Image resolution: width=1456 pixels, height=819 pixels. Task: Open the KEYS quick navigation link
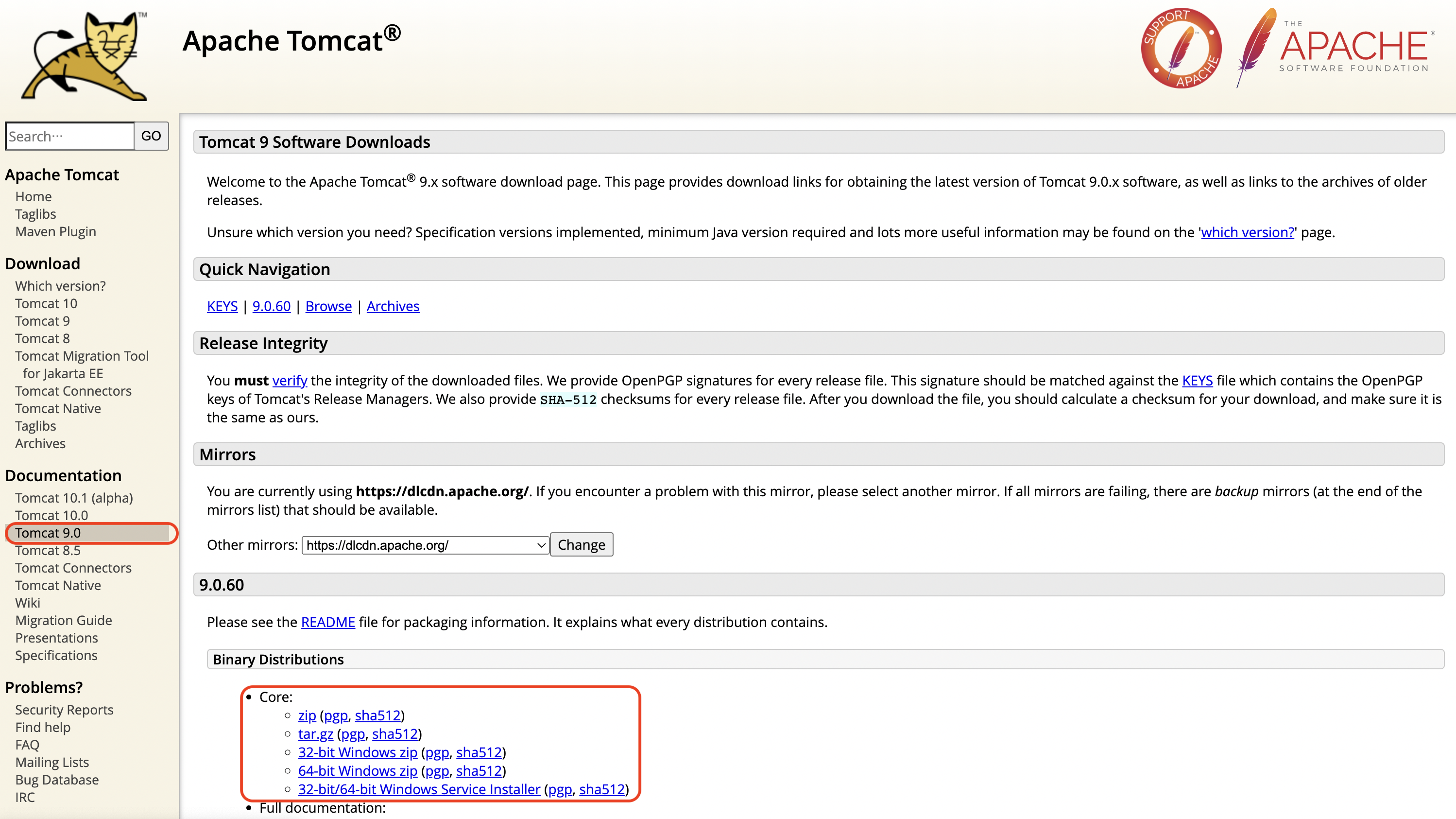click(x=222, y=306)
